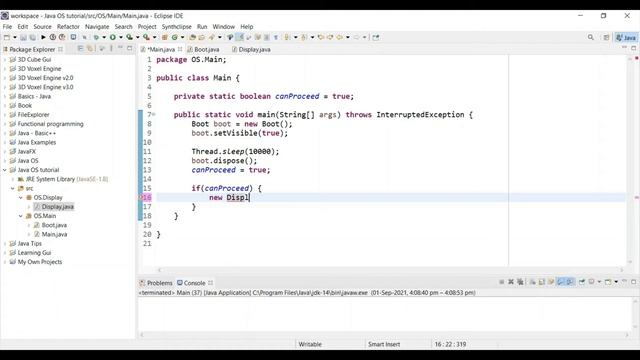Screen dimensions: 640x360
Task: Maximize the Package Explorer panel
Action: (130, 48)
